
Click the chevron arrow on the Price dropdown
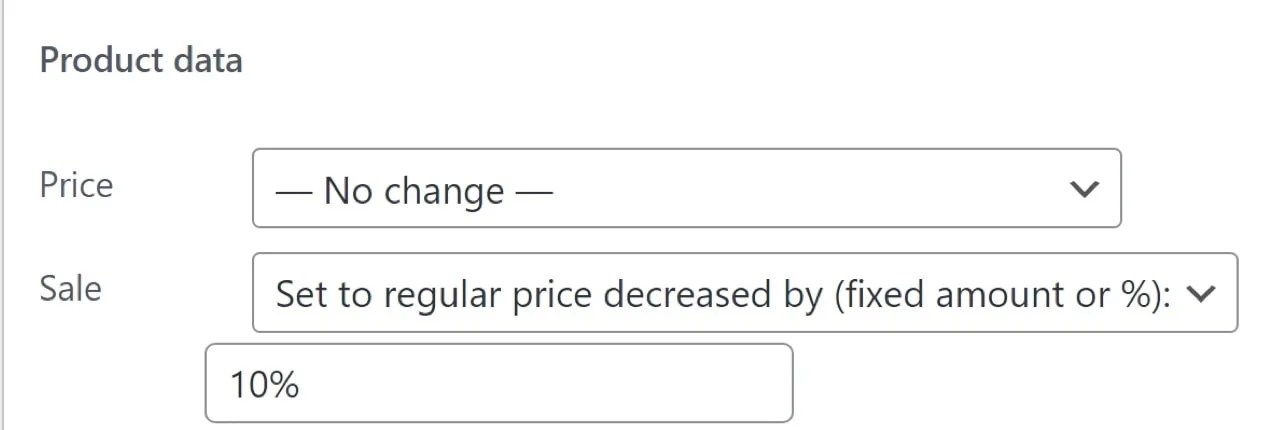(x=1083, y=189)
